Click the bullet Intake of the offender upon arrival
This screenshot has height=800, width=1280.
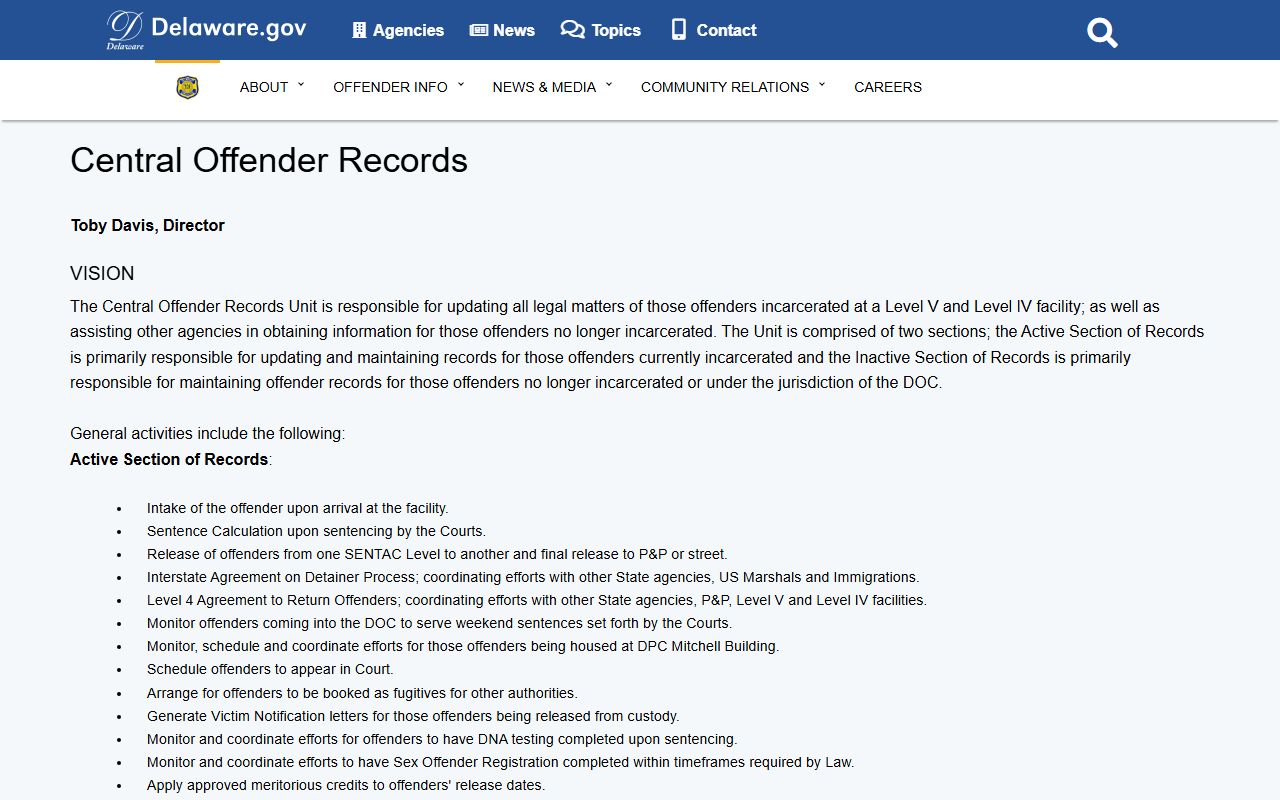click(297, 508)
